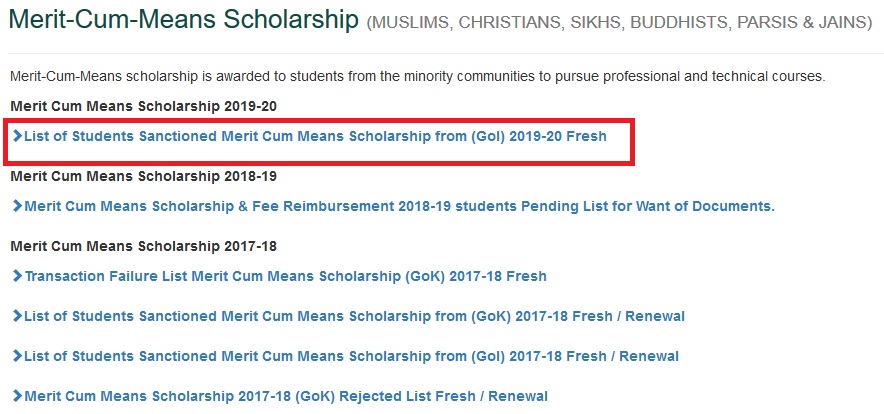
Task: Open the 2018-19 Pending List for Want of Documents
Action: click(400, 206)
